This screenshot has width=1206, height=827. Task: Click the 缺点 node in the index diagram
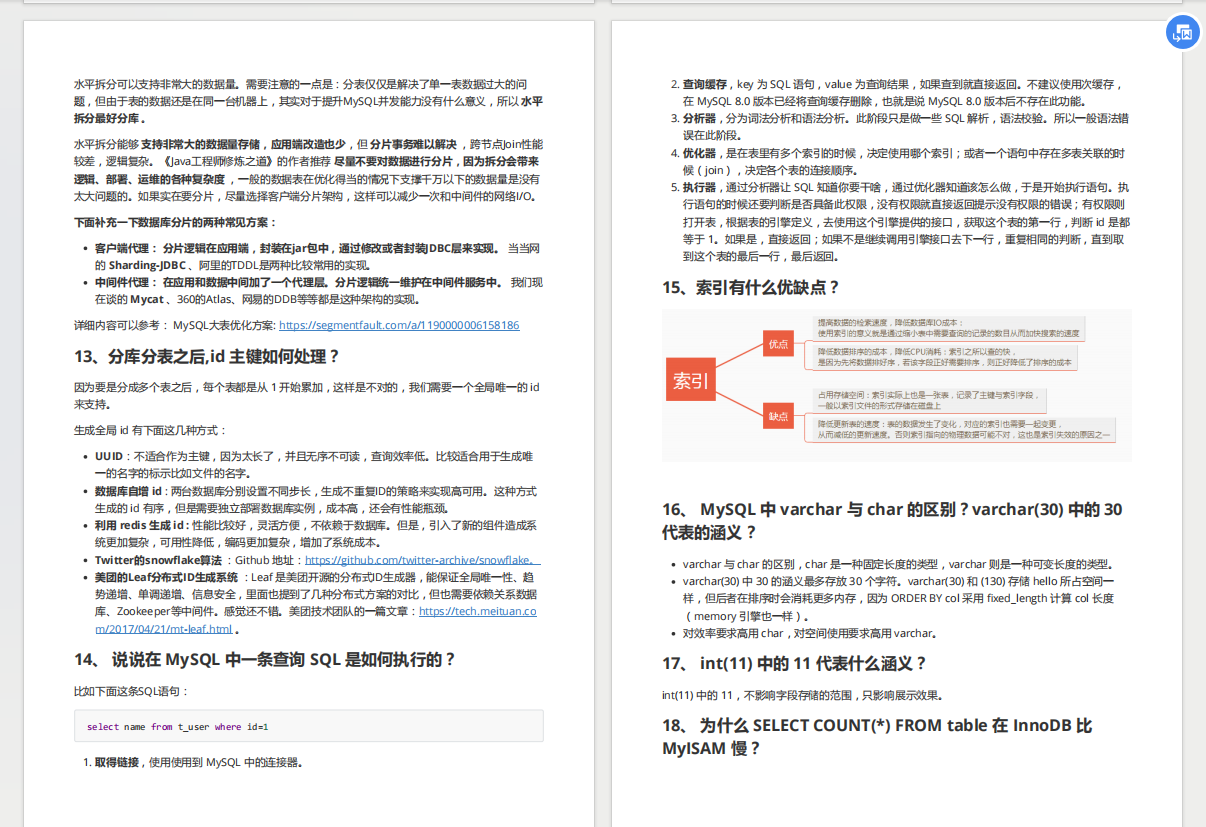click(778, 415)
